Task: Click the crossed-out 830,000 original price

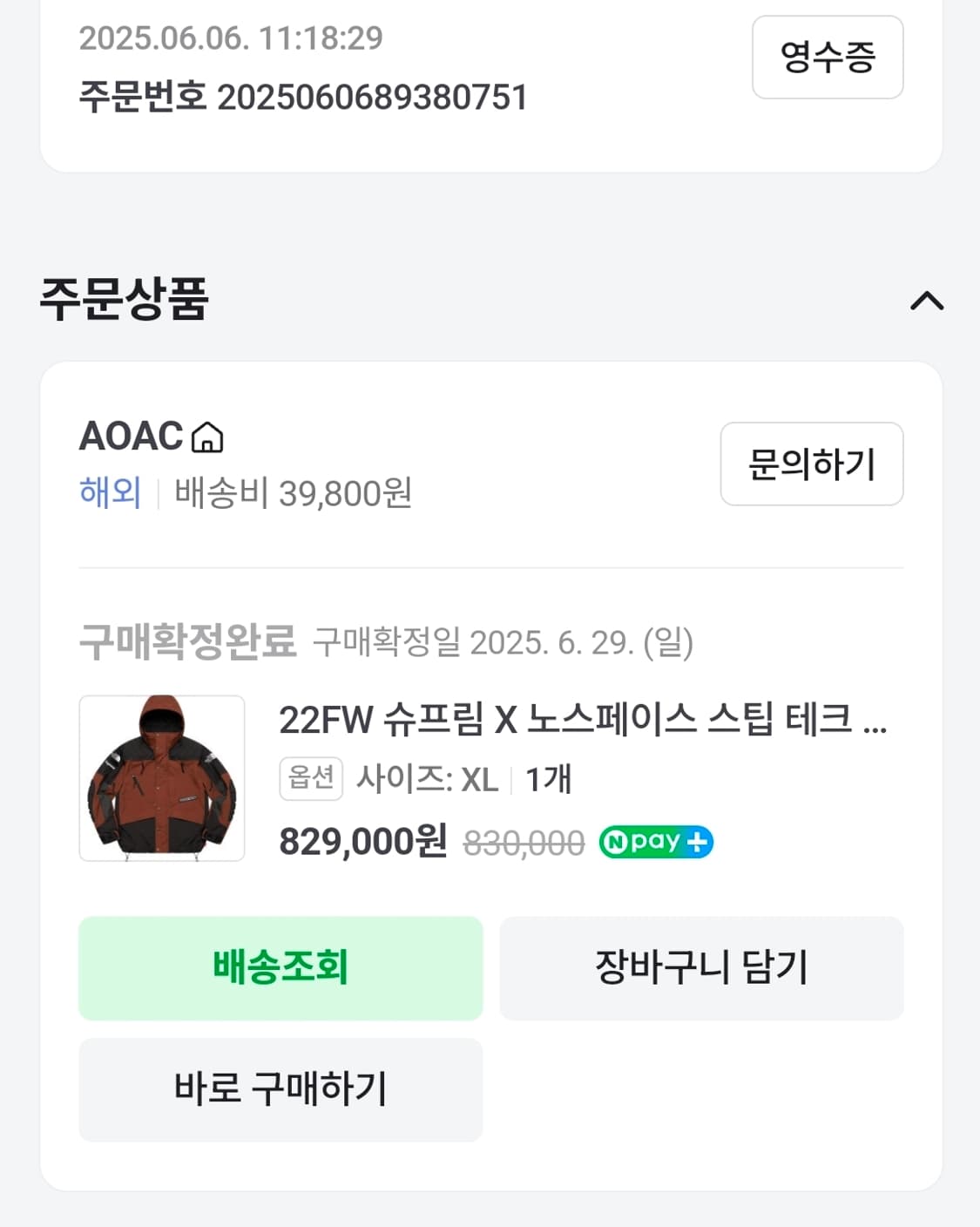Action: (524, 844)
